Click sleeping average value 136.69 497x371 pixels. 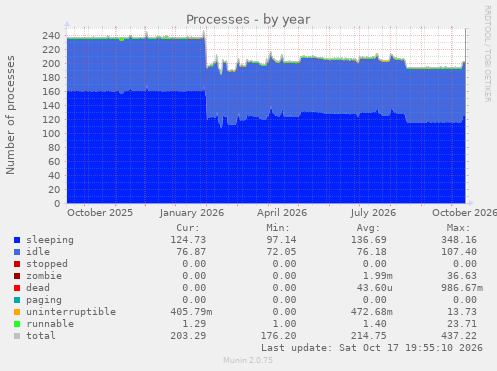tap(368, 240)
